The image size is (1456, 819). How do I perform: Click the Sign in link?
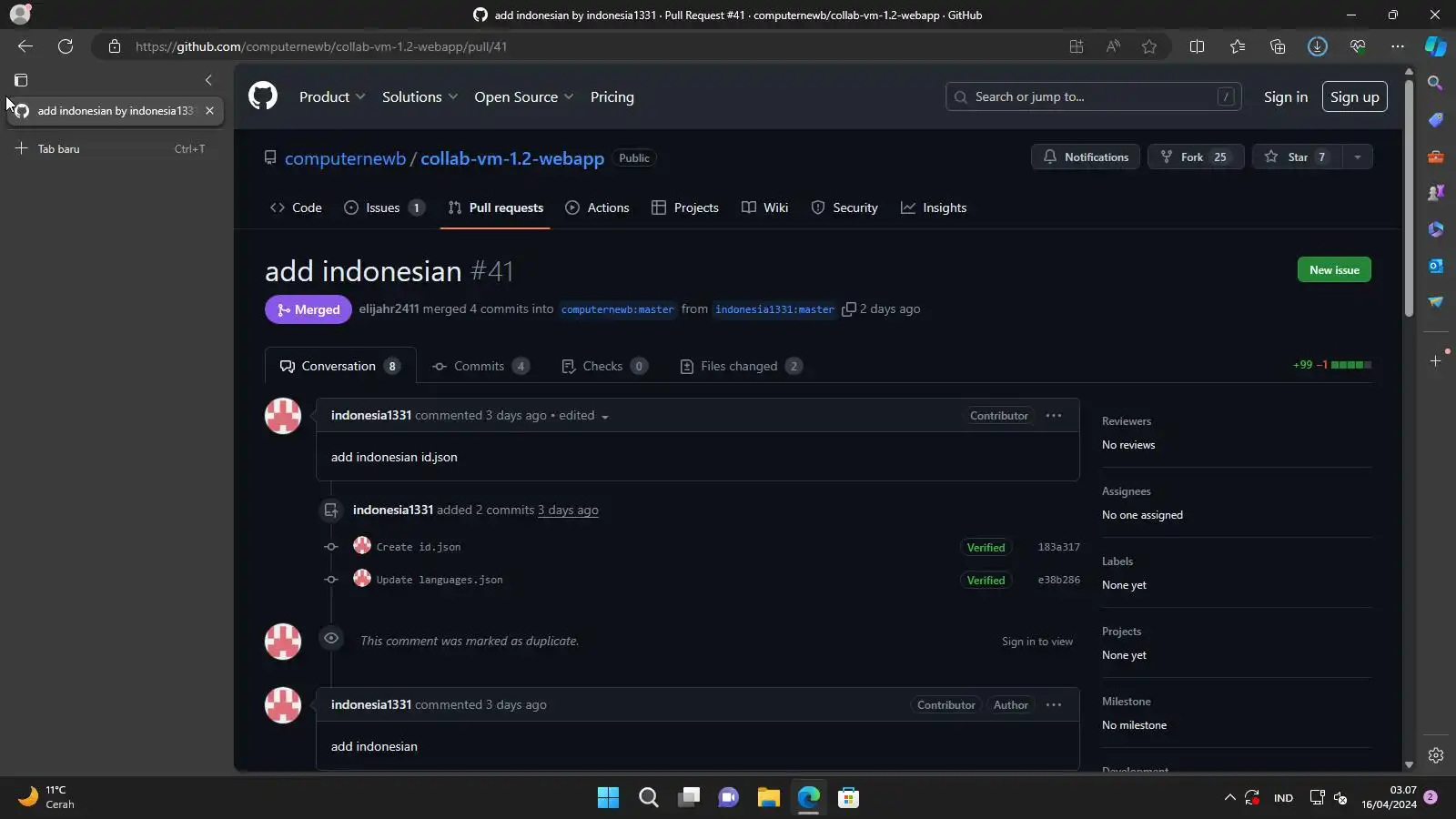pos(1285,96)
